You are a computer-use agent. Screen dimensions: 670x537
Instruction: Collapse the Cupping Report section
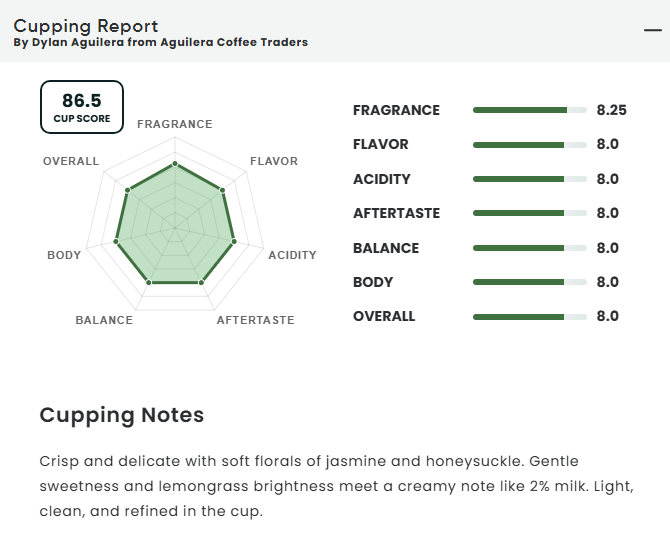pos(652,30)
